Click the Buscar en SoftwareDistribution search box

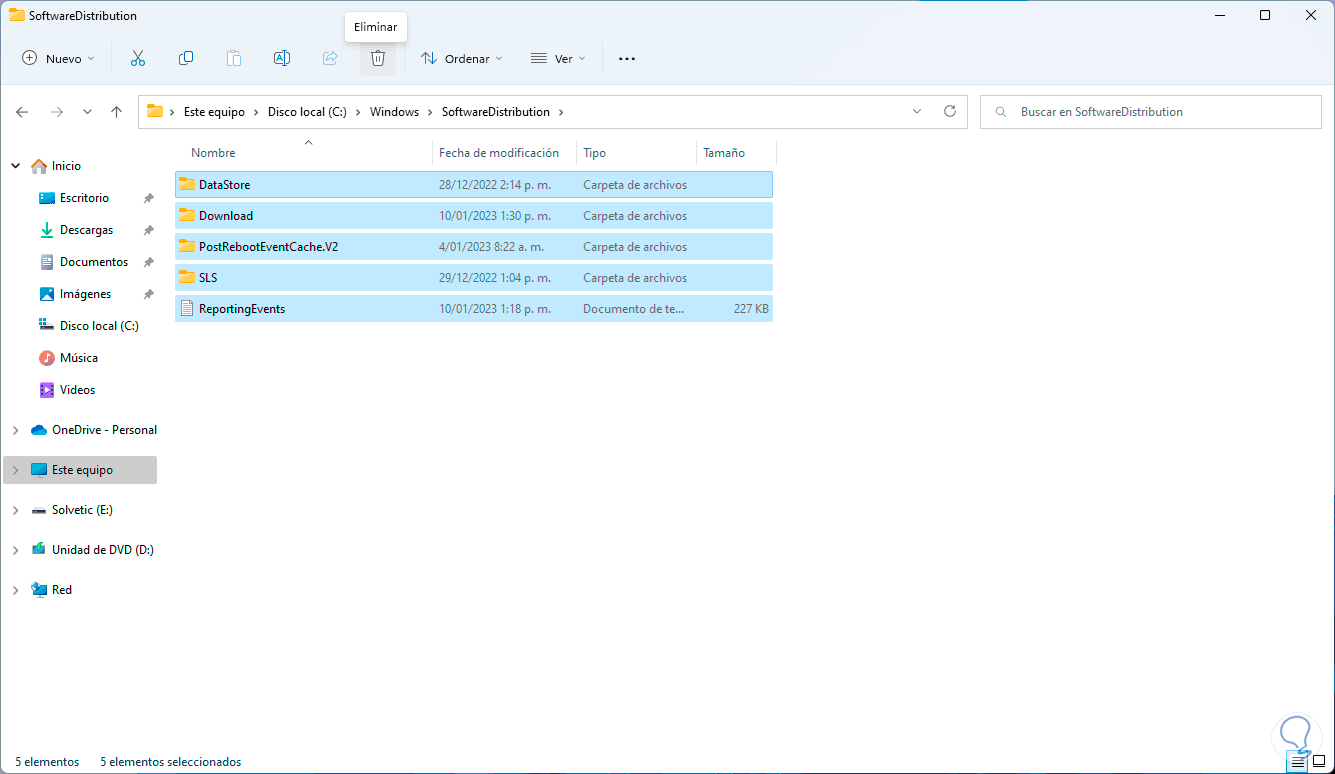point(1151,112)
